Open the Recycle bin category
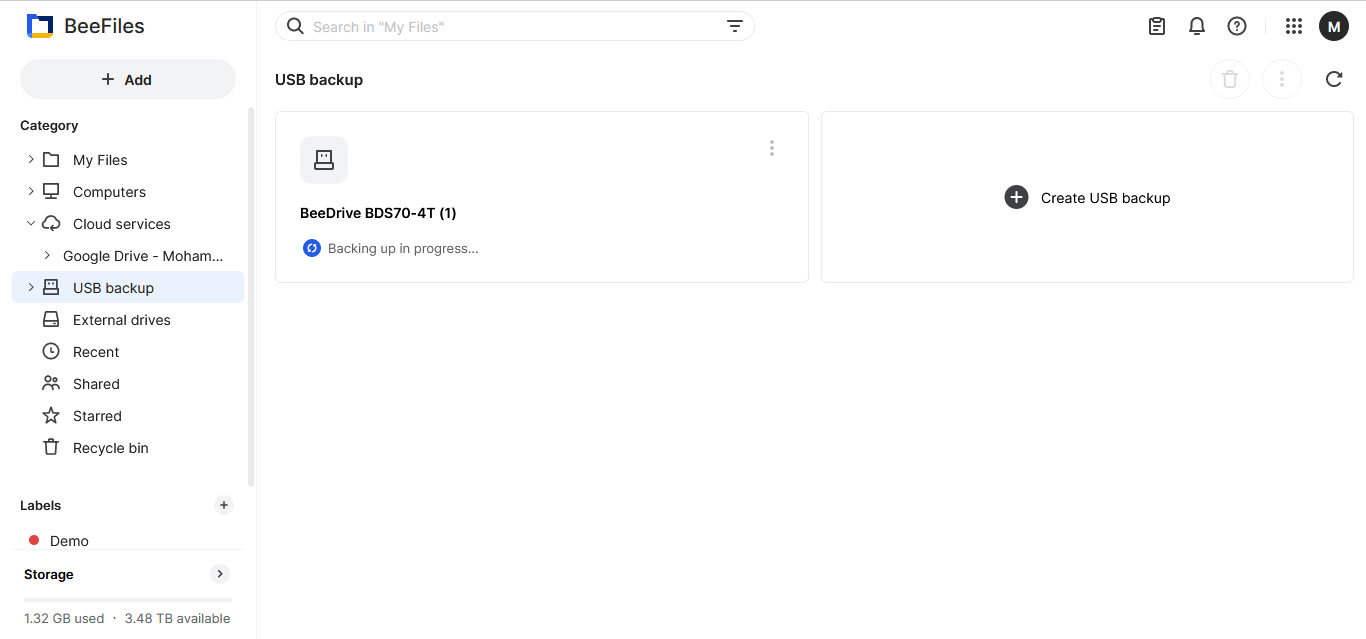The width and height of the screenshot is (1366, 639). click(110, 448)
